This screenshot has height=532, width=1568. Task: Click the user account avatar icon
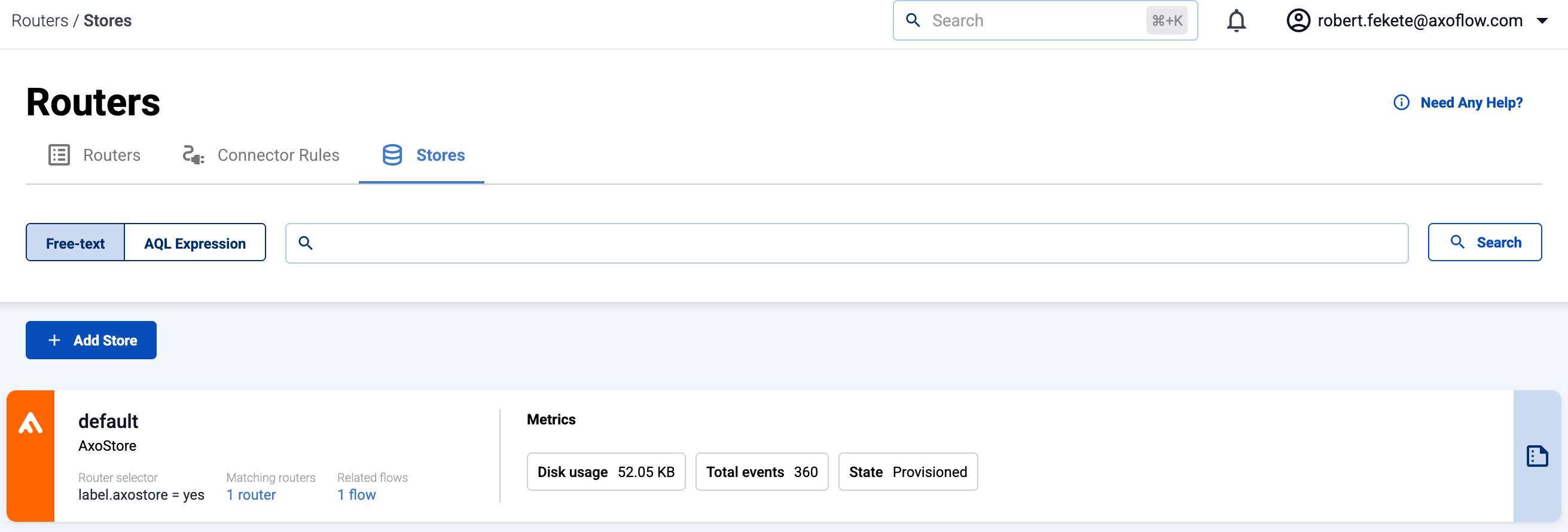1298,21
